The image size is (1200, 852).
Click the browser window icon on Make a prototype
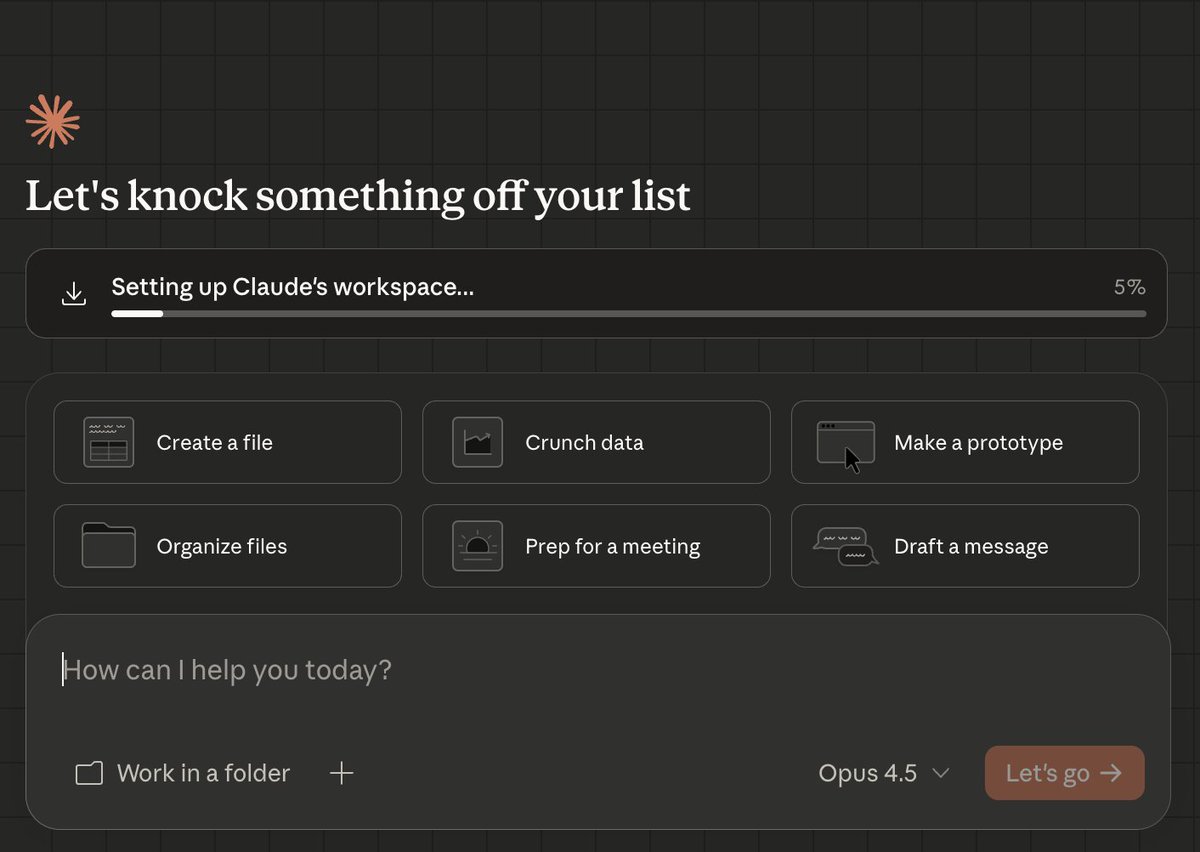pyautogui.click(x=845, y=442)
